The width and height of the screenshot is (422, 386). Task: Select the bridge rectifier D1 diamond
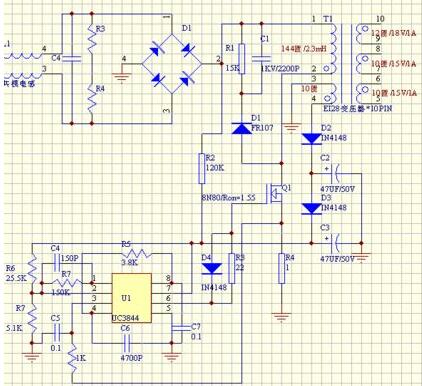[x=172, y=63]
